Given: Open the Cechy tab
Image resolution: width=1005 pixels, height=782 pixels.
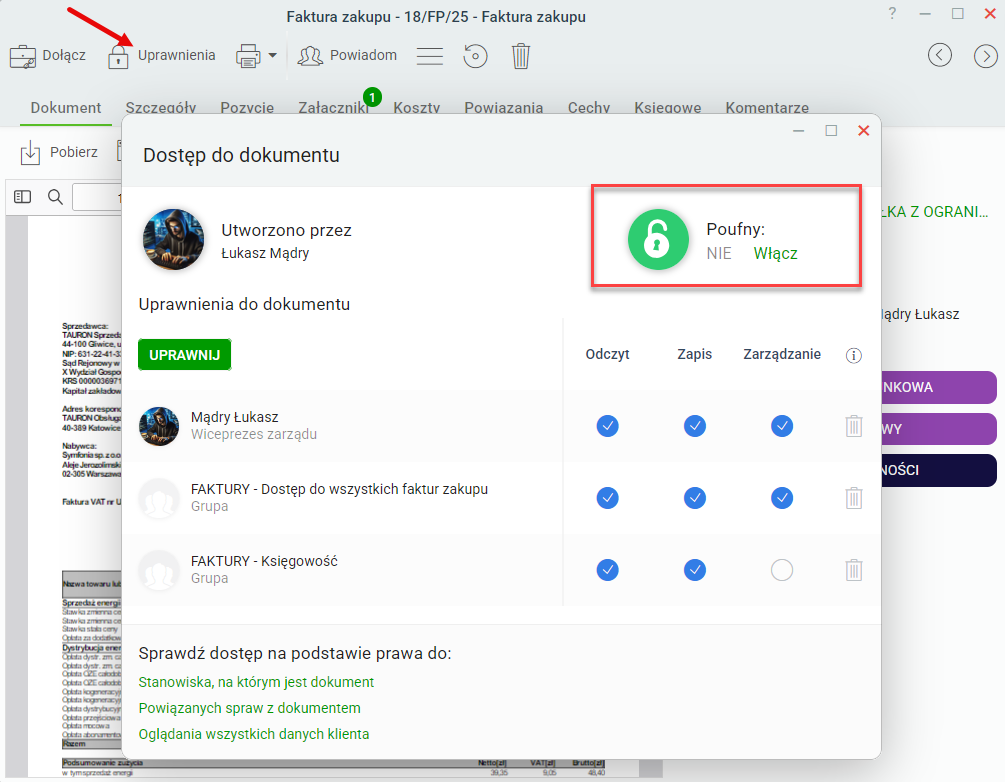Looking at the screenshot, I should click(588, 108).
